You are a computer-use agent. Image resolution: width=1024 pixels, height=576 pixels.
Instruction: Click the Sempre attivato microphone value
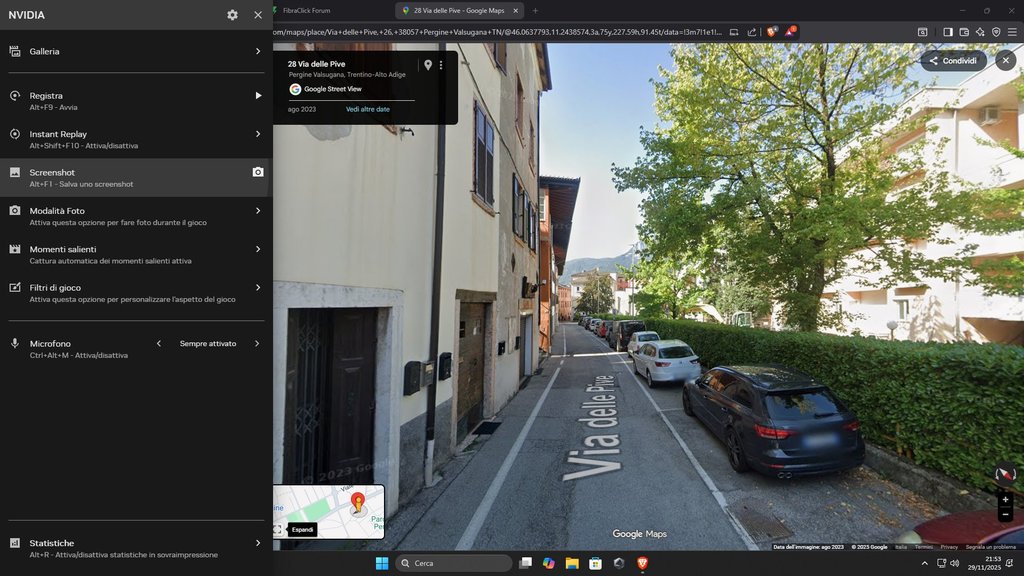pyautogui.click(x=208, y=344)
